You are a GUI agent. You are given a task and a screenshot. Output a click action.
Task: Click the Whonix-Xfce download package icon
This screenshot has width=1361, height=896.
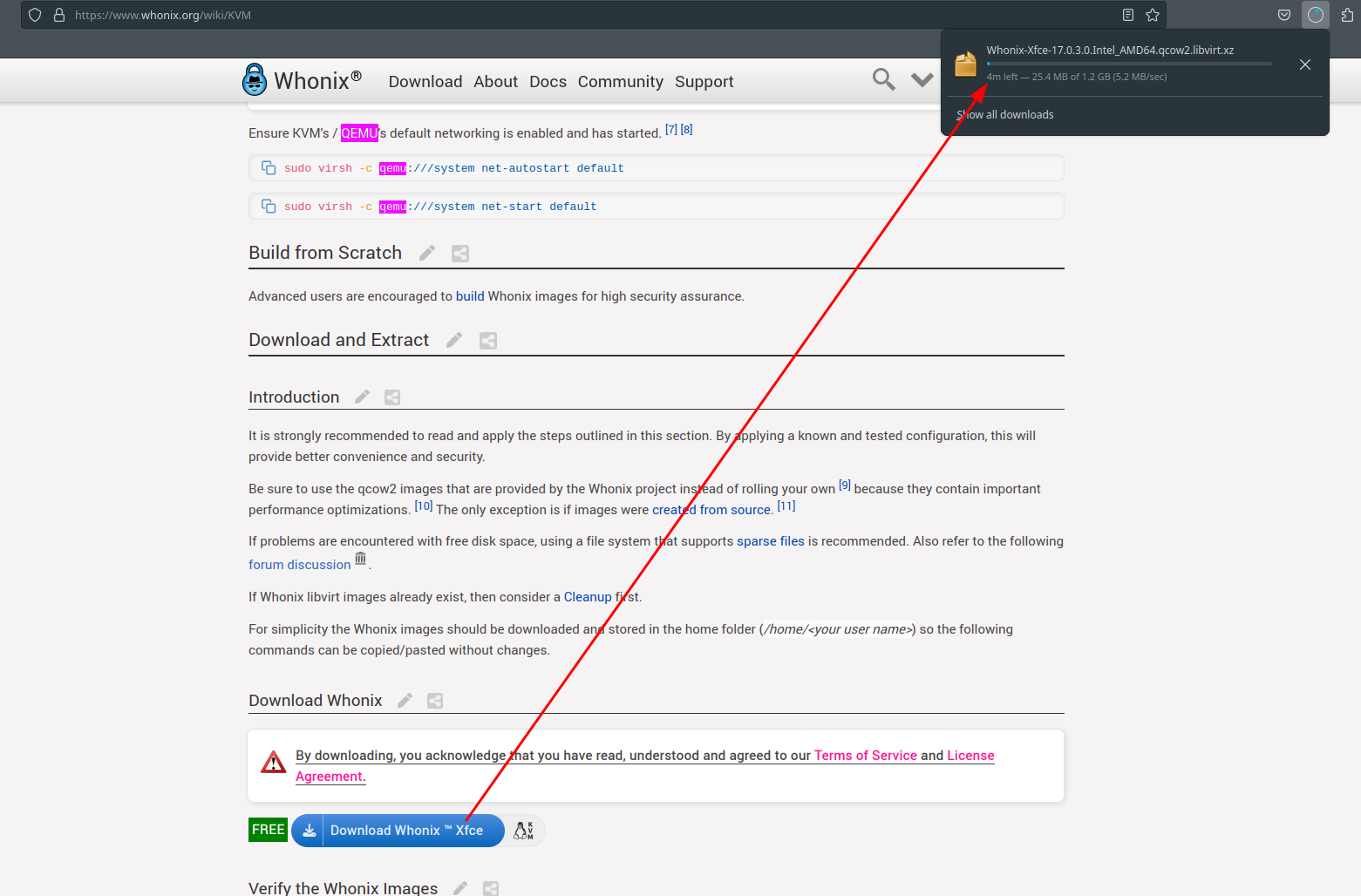[965, 64]
